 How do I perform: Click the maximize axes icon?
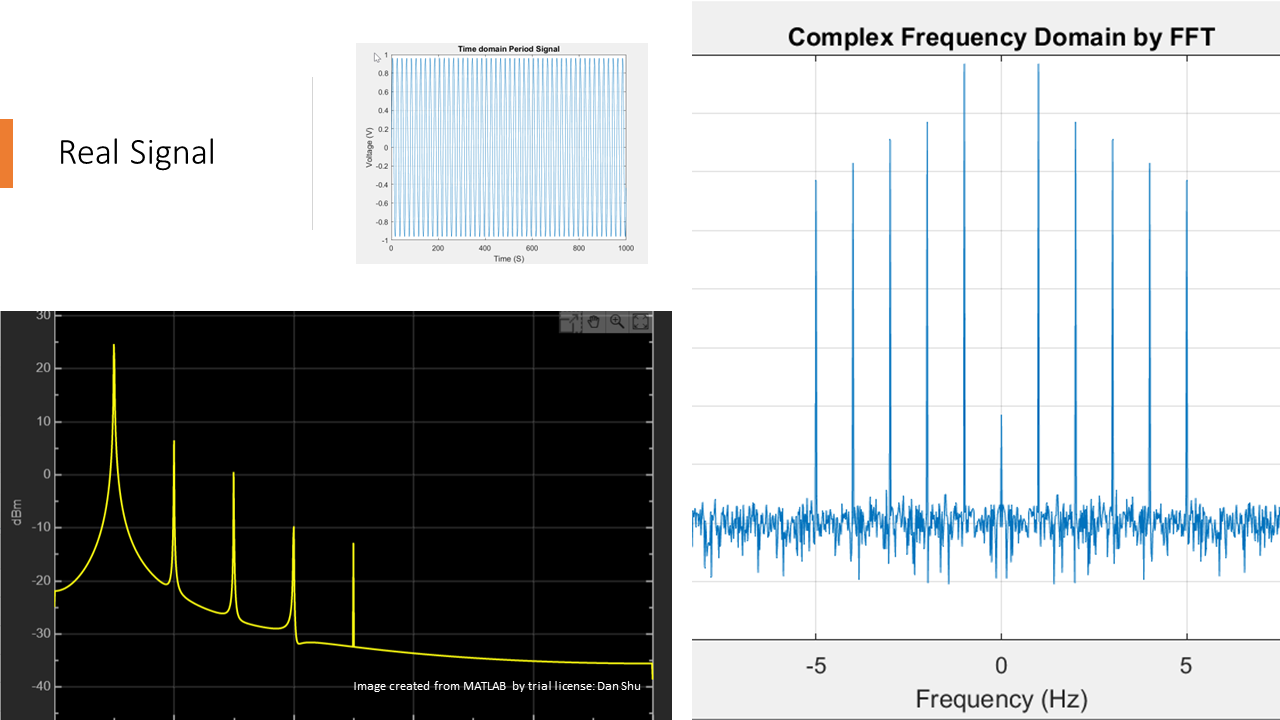pyautogui.click(x=640, y=322)
